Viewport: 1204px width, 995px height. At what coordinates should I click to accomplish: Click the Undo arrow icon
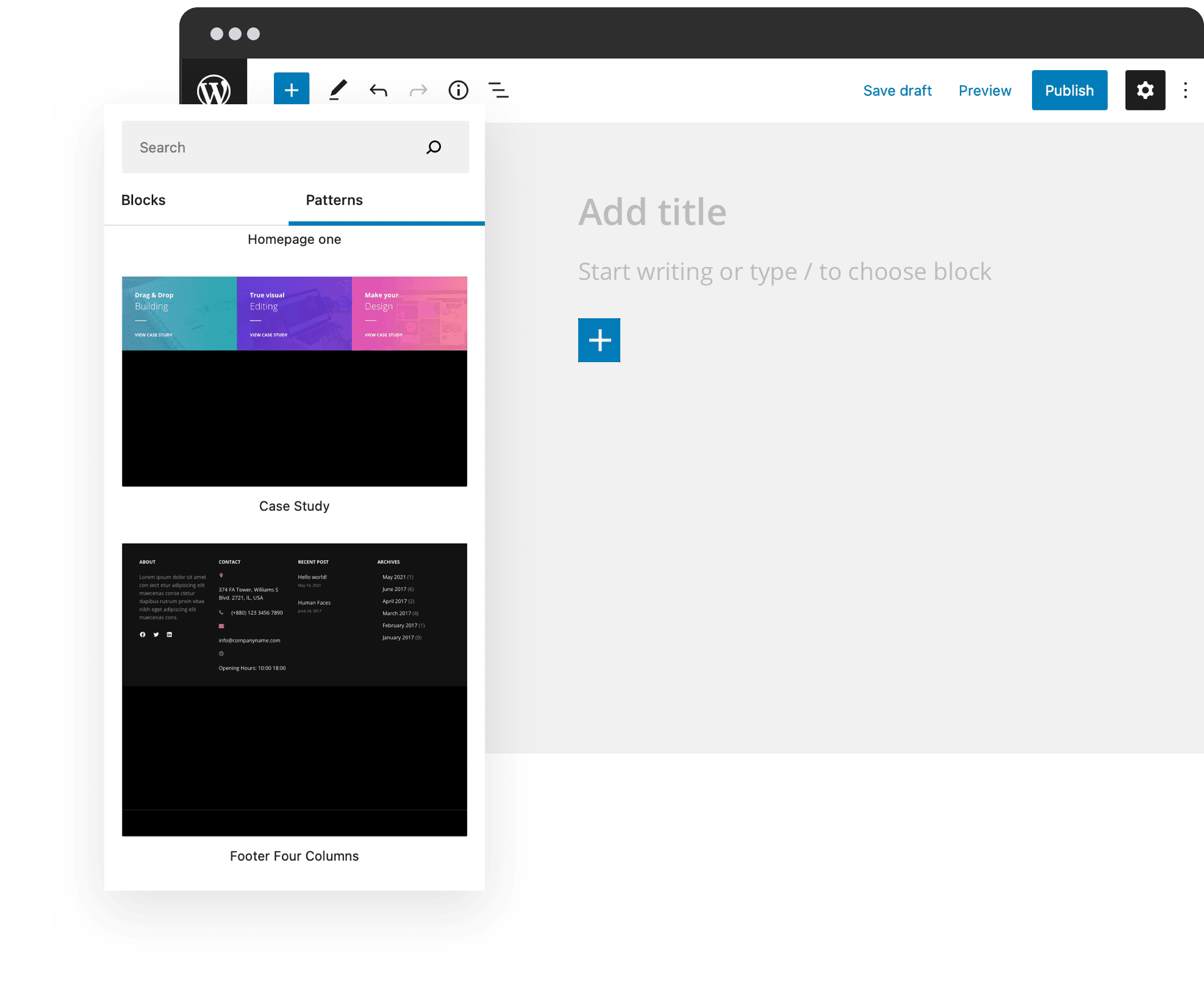378,91
